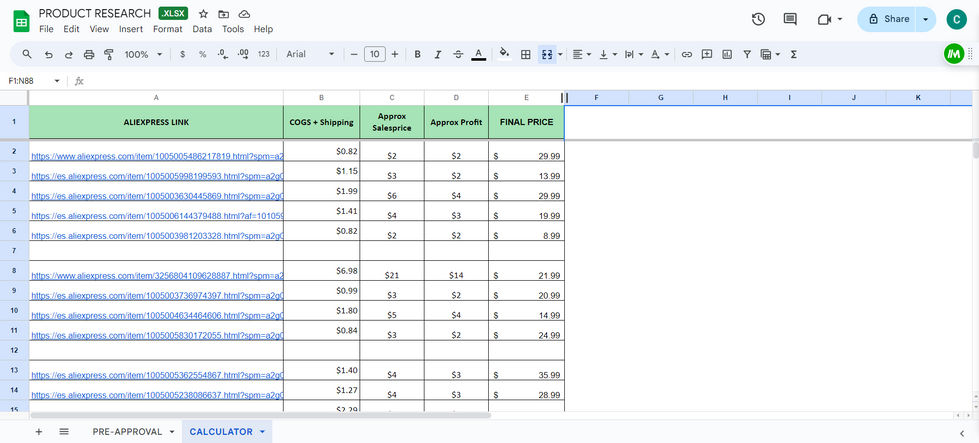
Task: Open the zoom 100% dropdown
Action: (143, 54)
